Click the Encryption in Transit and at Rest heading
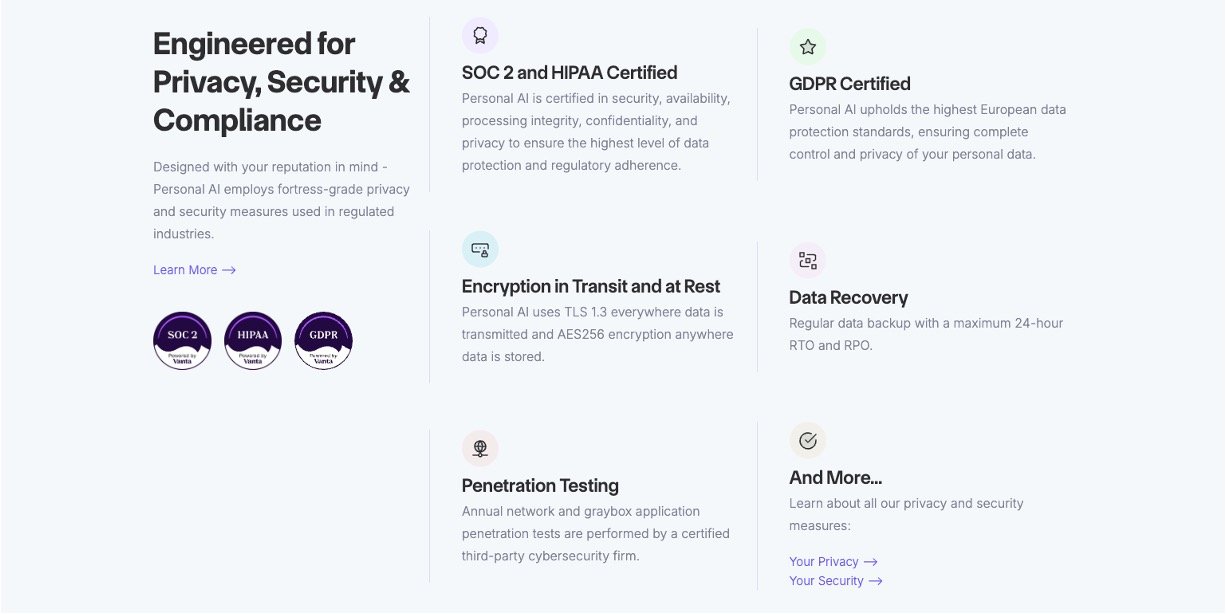The image size is (1226, 614). [591, 287]
